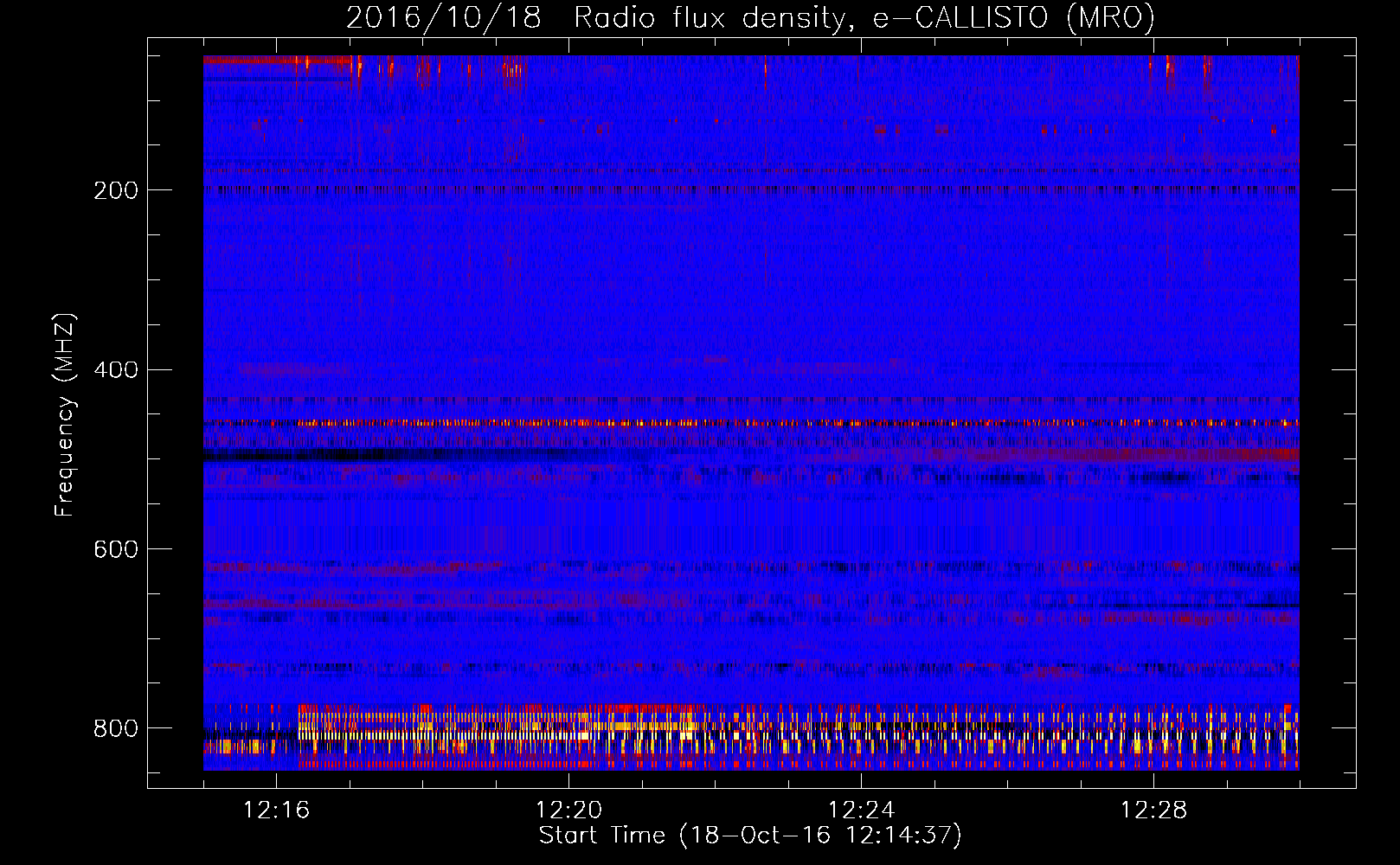The height and width of the screenshot is (865, 1400).
Task: Click the 800 frequency tick label
Action: tap(116, 728)
